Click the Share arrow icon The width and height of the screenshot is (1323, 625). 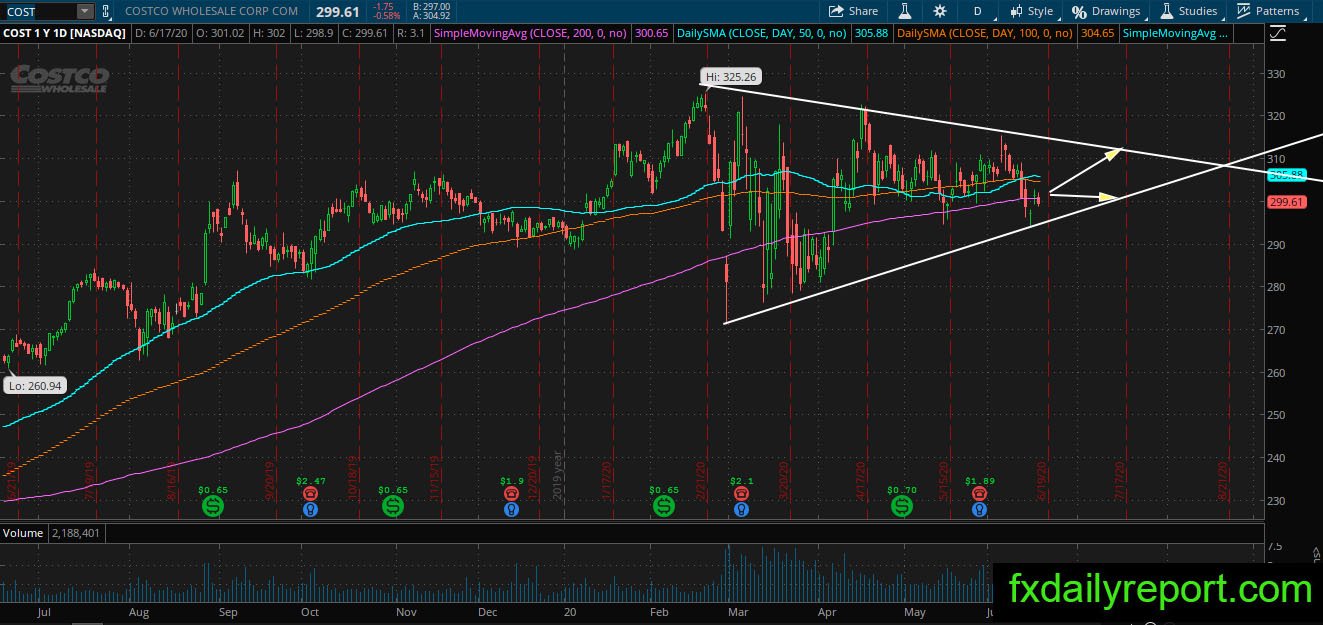point(836,11)
